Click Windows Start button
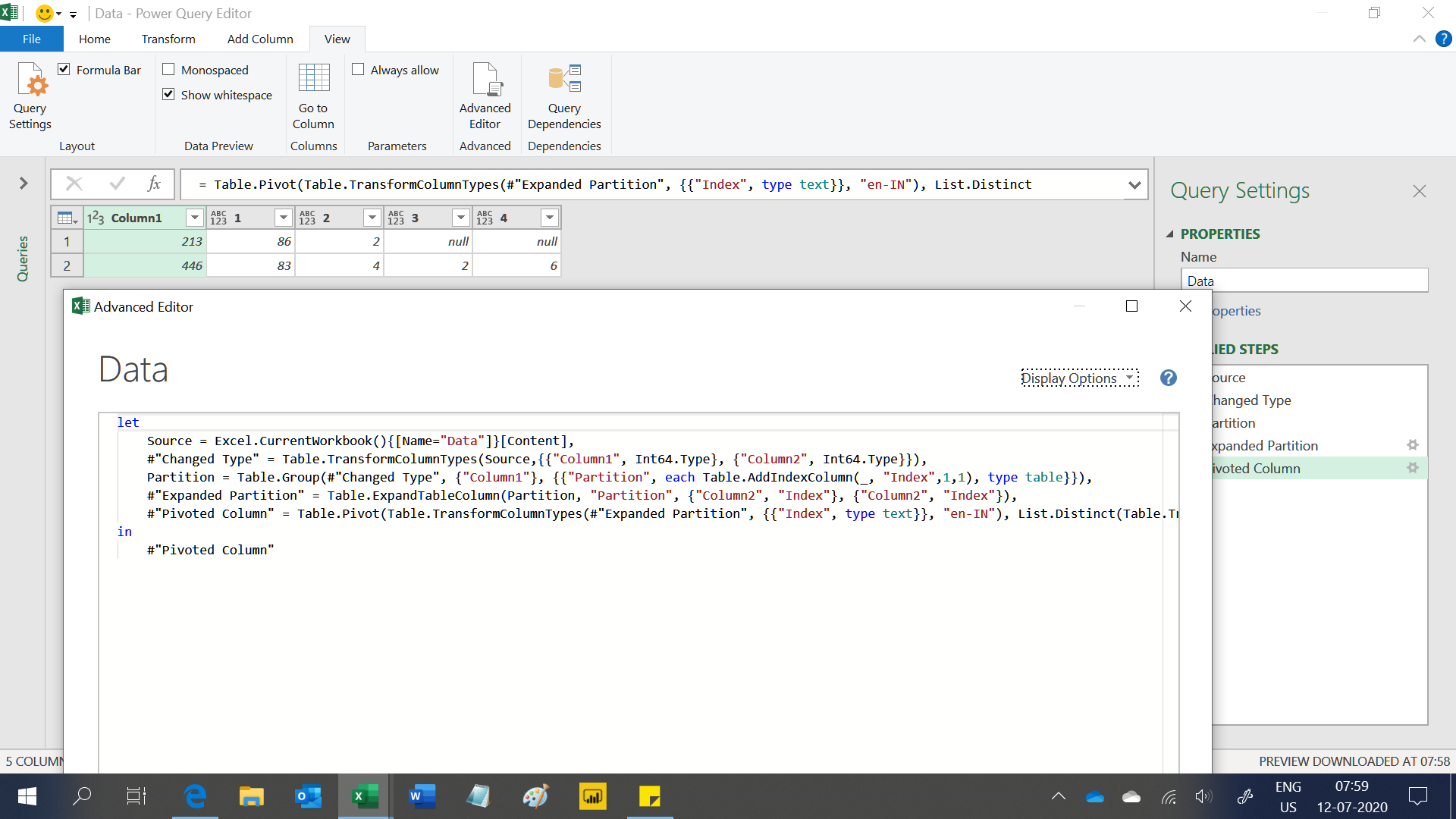 tap(27, 796)
